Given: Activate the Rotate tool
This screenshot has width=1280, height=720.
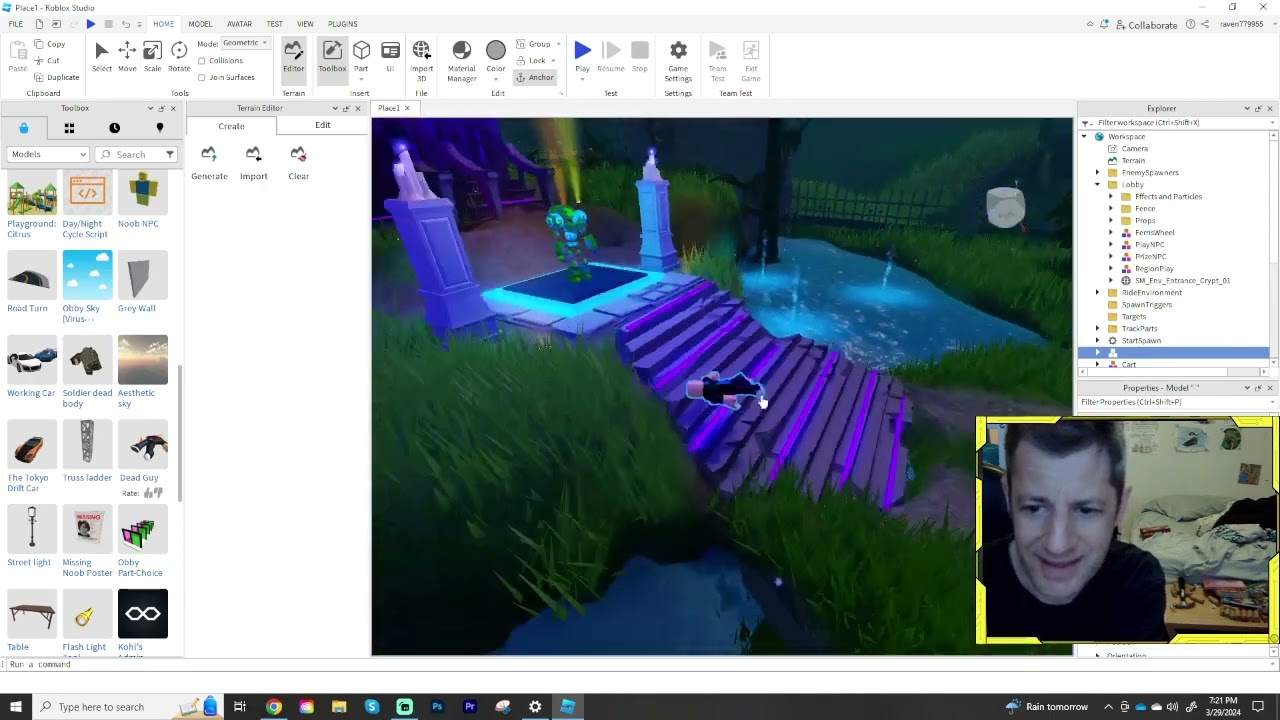Looking at the screenshot, I should 179,57.
